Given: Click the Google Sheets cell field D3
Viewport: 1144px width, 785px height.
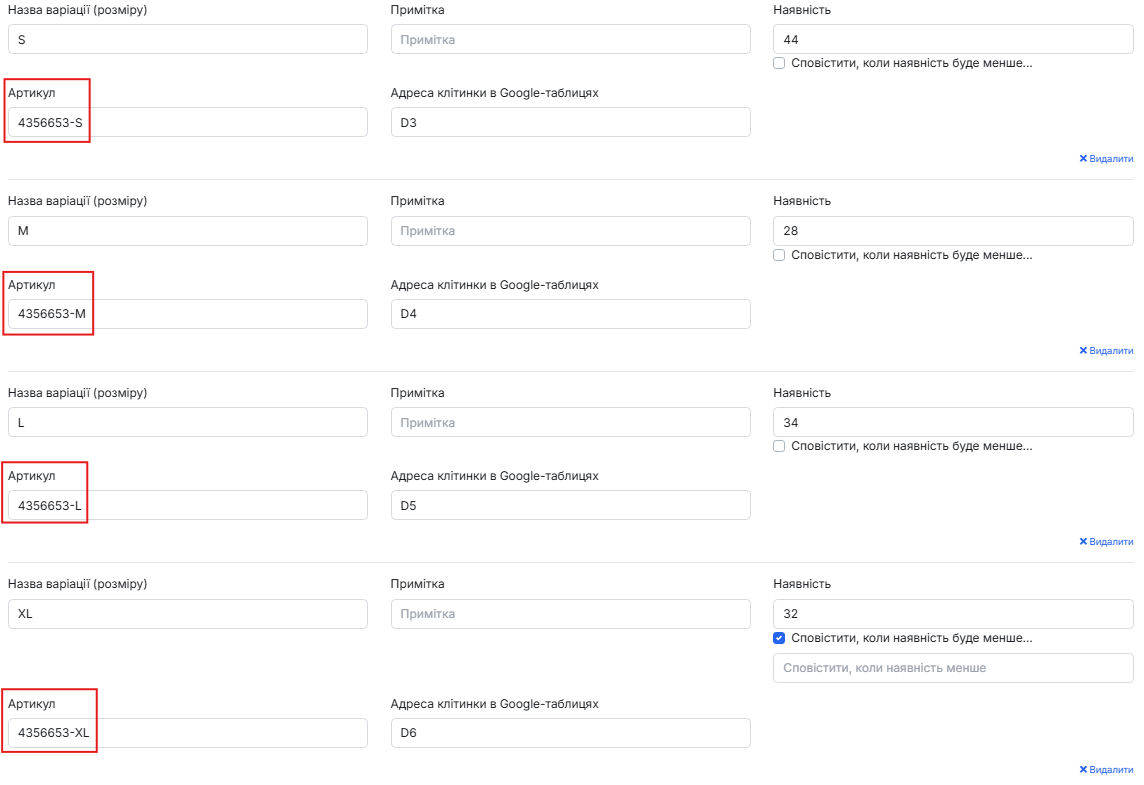Looking at the screenshot, I should (x=571, y=123).
